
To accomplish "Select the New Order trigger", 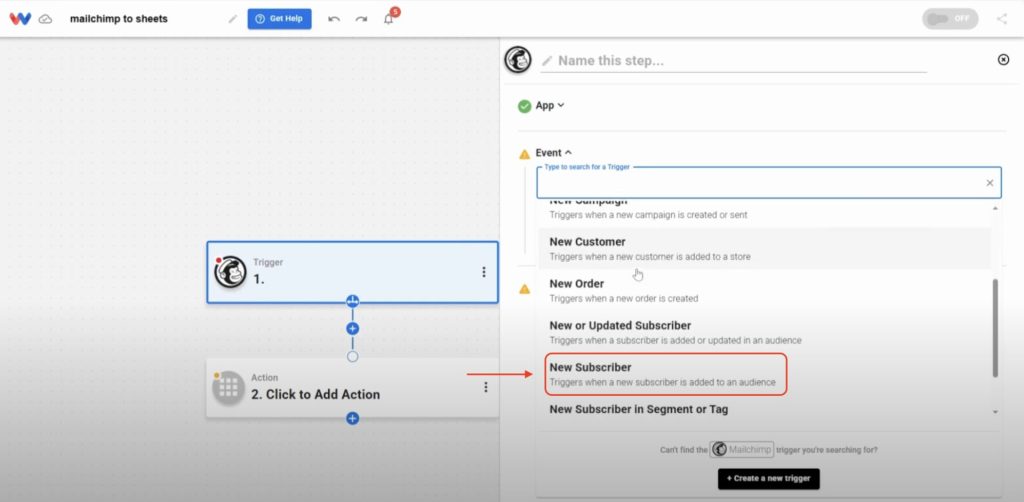I will click(x=764, y=290).
